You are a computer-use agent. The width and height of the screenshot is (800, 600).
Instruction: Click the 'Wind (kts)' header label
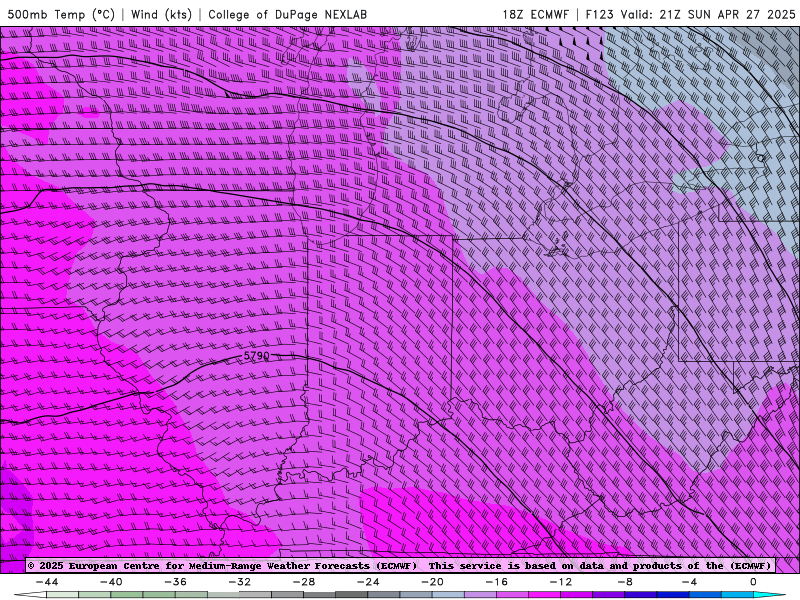click(x=161, y=14)
